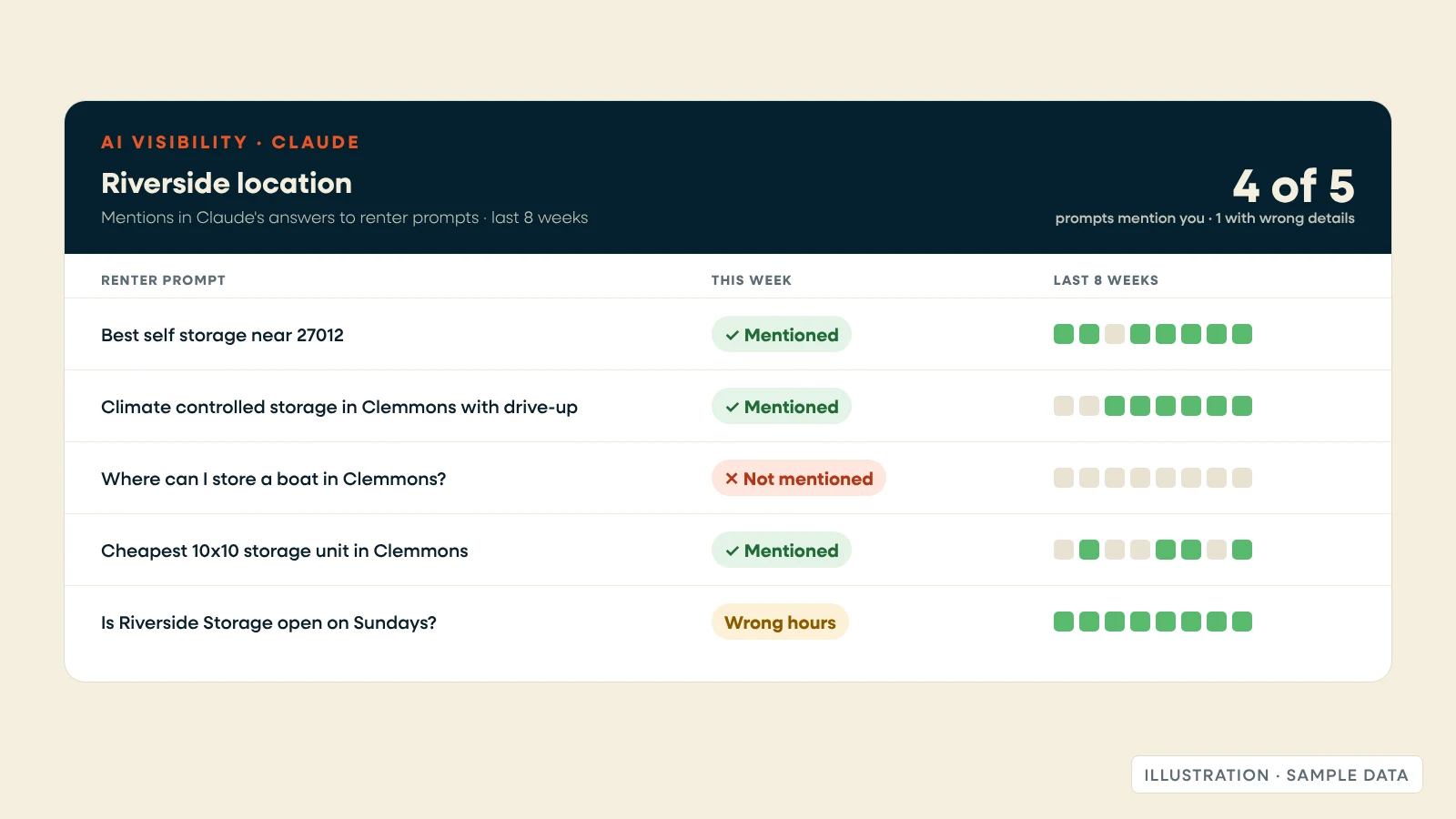
Task: Click the LAST 8 WEEKS column header
Action: coord(1106,280)
